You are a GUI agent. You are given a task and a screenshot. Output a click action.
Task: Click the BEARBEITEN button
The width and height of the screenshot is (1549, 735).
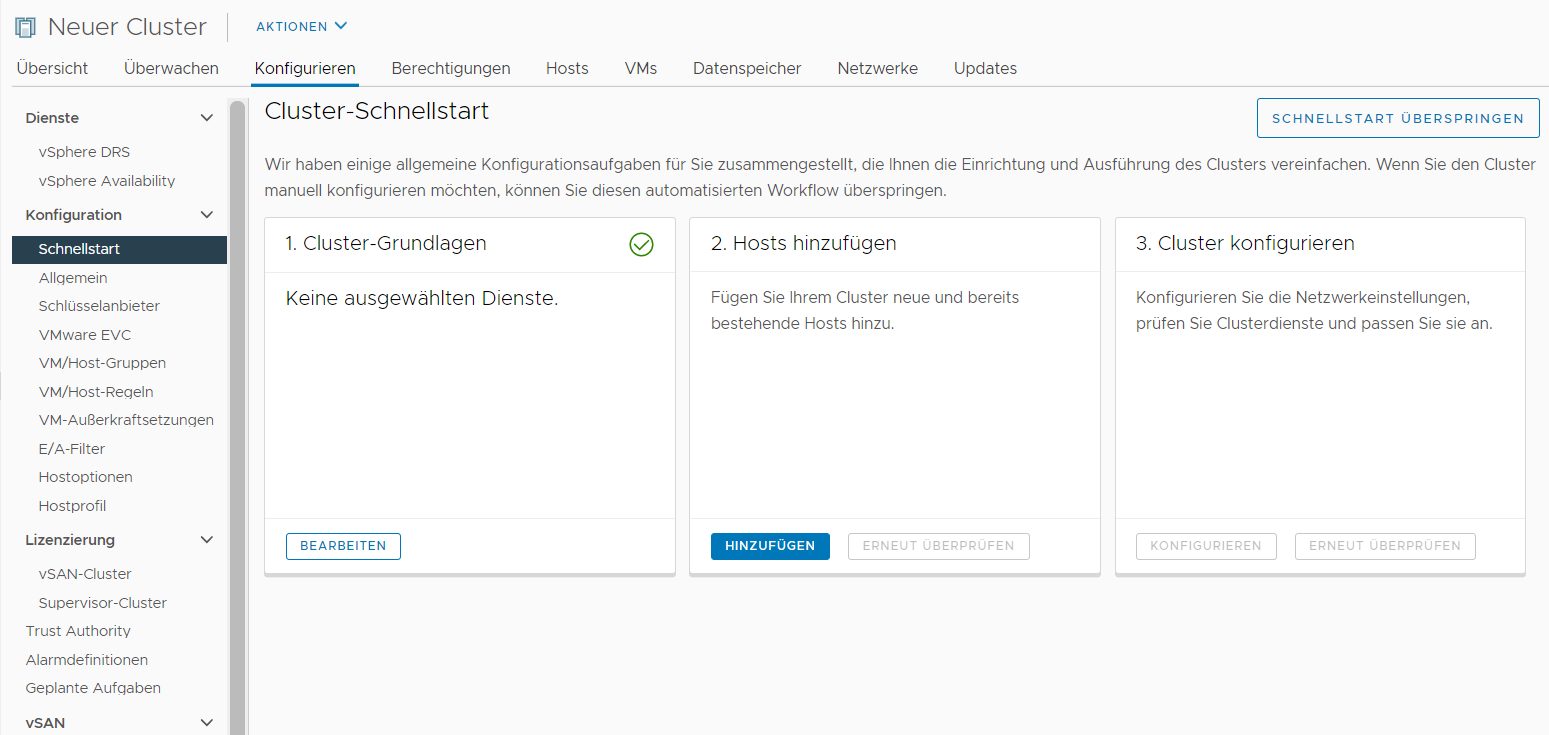pyautogui.click(x=343, y=546)
